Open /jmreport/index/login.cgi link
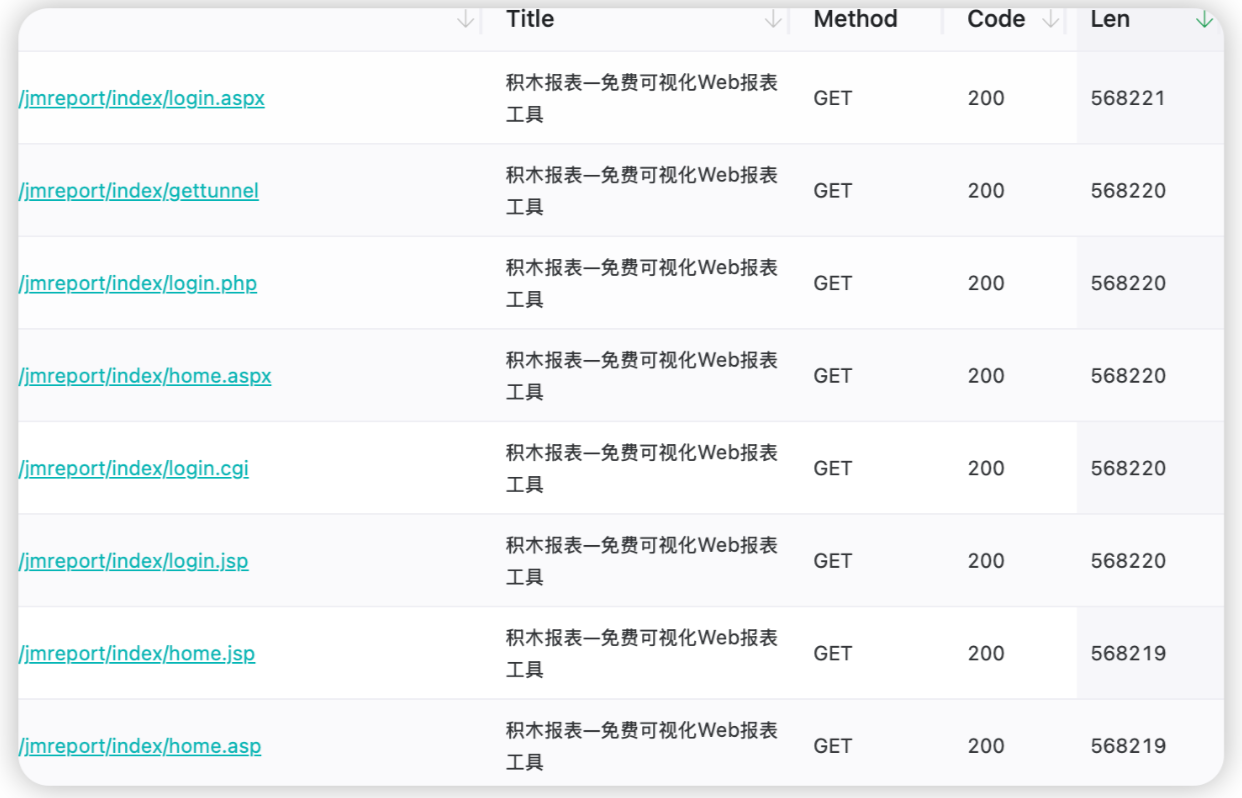 click(x=133, y=468)
